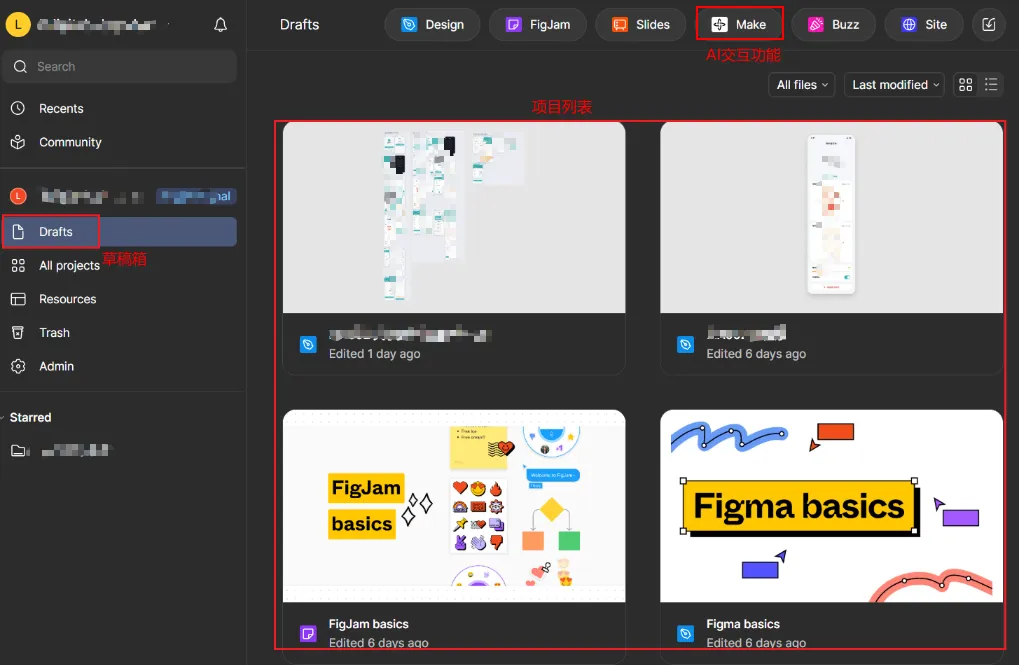Image resolution: width=1019 pixels, height=665 pixels.
Task: Create a new Buzz file
Action: click(x=833, y=25)
